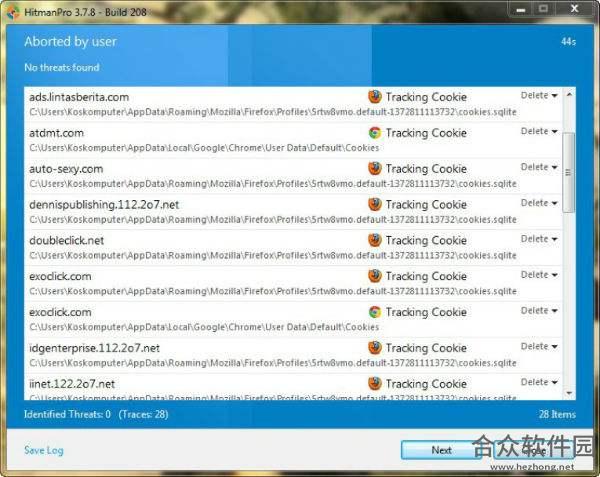Select the ads.lintasberita.com entry
This screenshot has width=600, height=477.
pyautogui.click(x=293, y=104)
